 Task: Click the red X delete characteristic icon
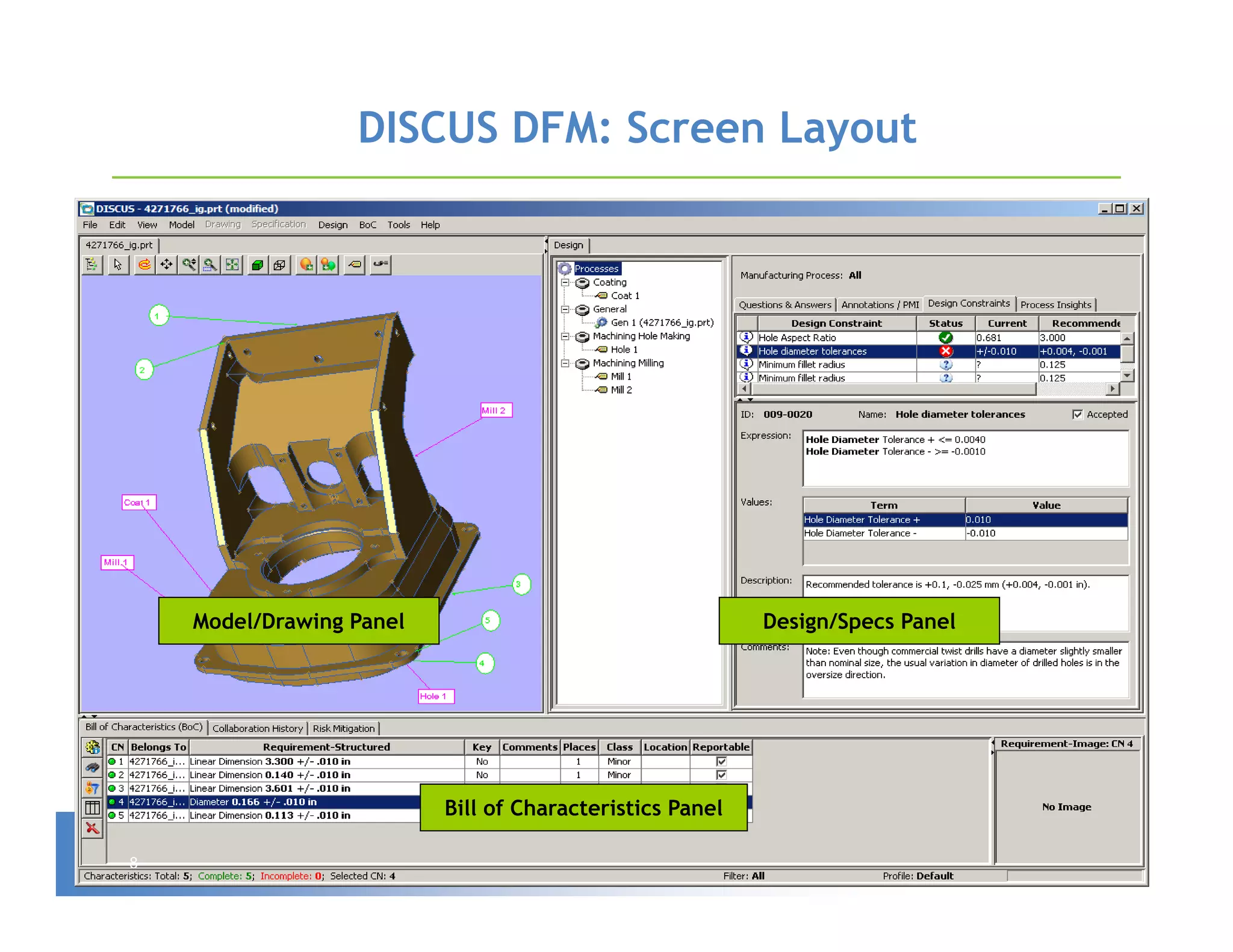(x=93, y=828)
